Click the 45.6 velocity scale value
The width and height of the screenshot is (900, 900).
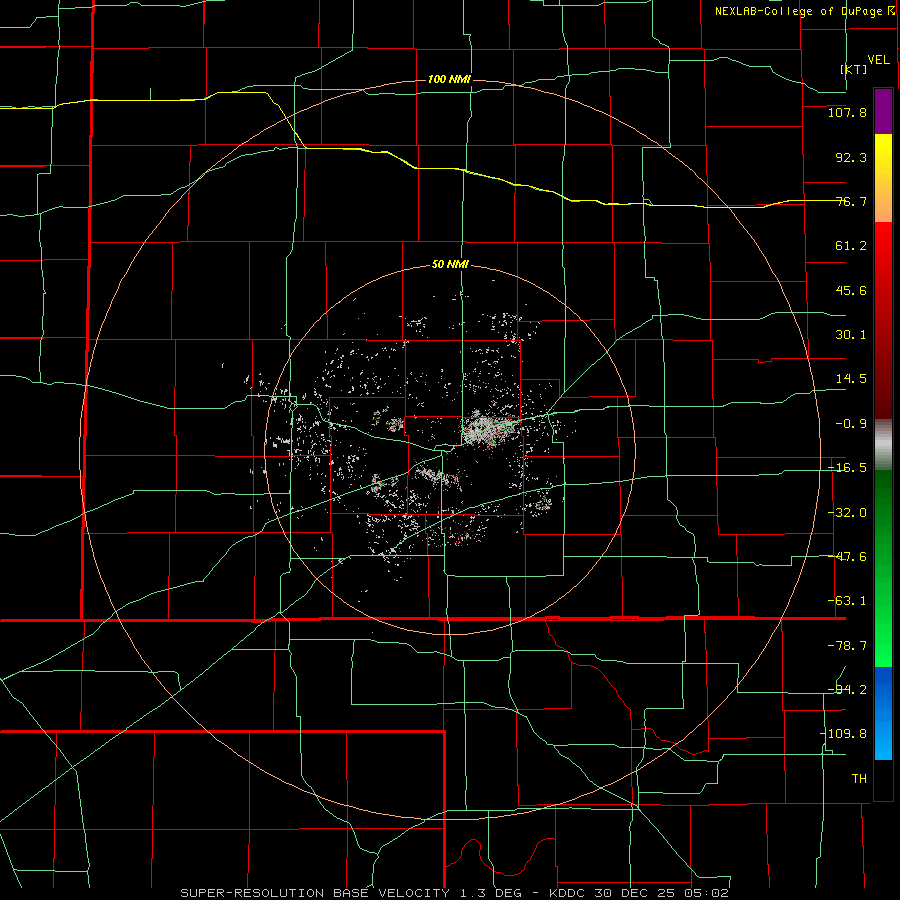[x=851, y=290]
